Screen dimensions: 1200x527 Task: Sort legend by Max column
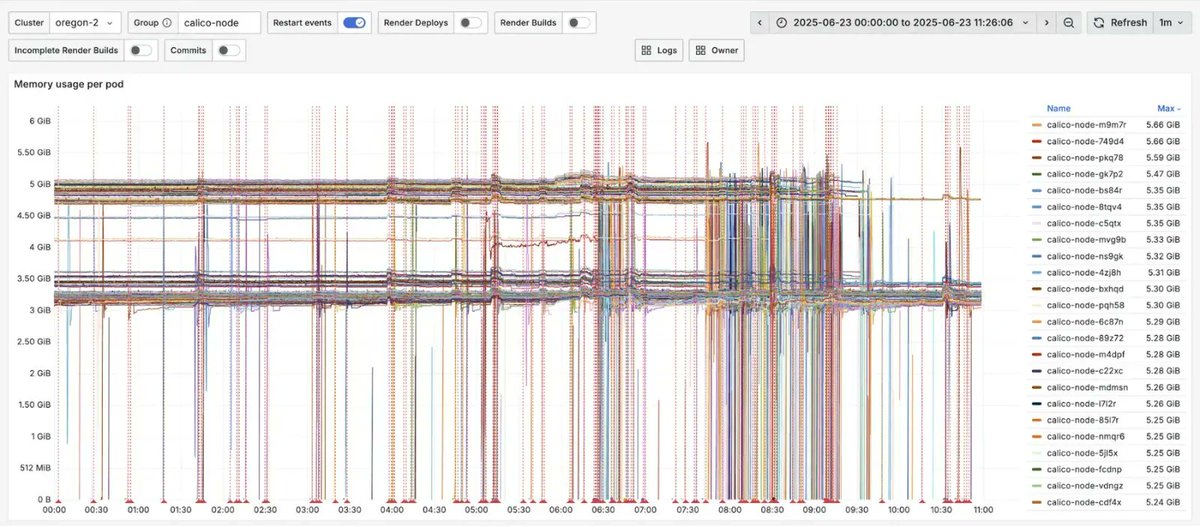(x=1168, y=108)
